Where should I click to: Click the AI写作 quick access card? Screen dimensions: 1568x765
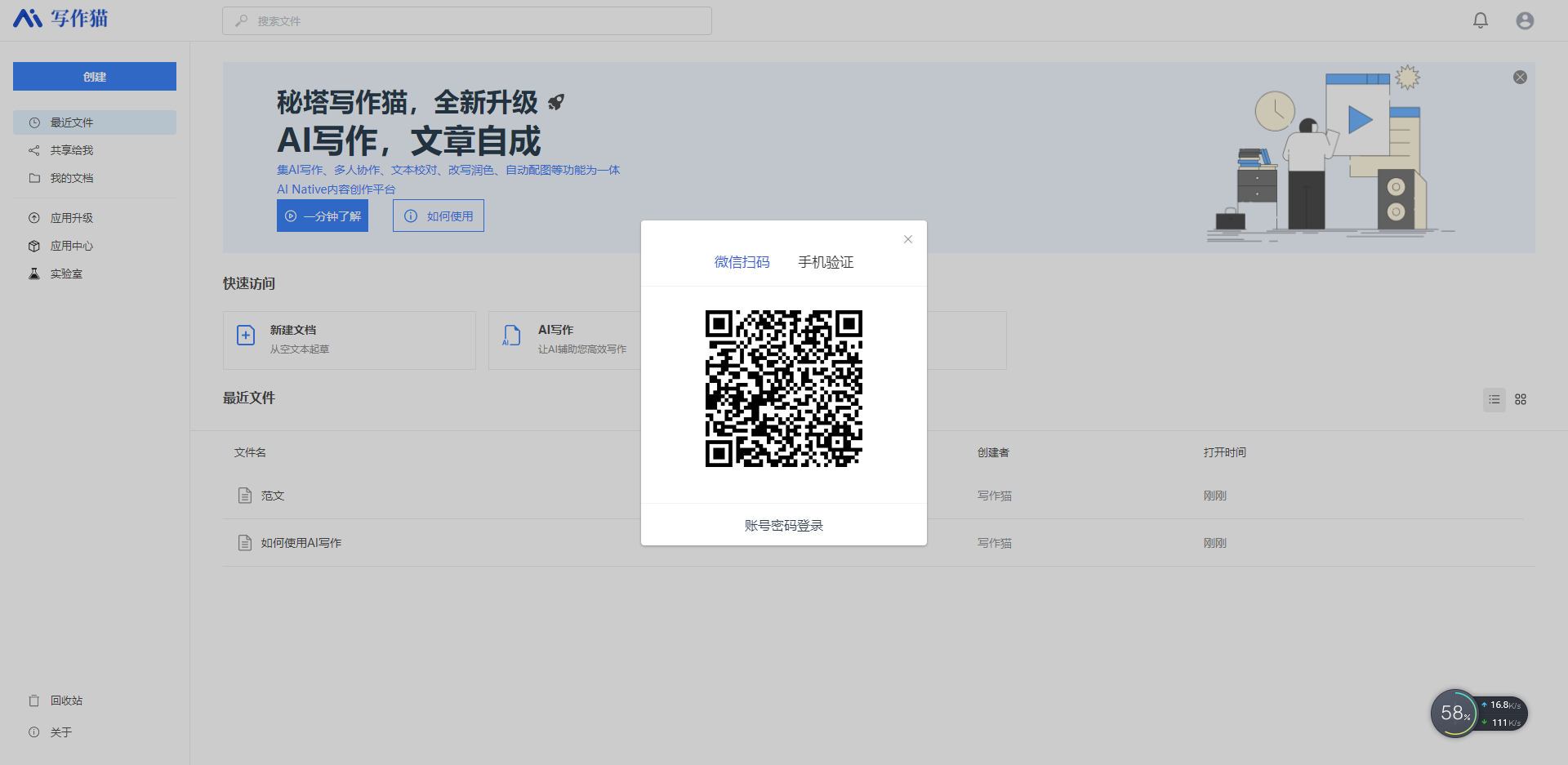[565, 340]
